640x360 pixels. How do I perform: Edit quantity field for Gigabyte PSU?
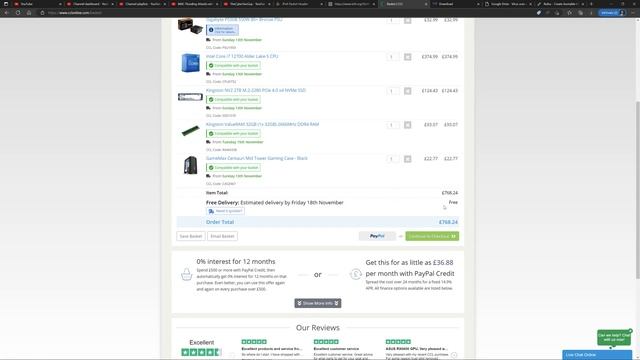[x=393, y=20]
